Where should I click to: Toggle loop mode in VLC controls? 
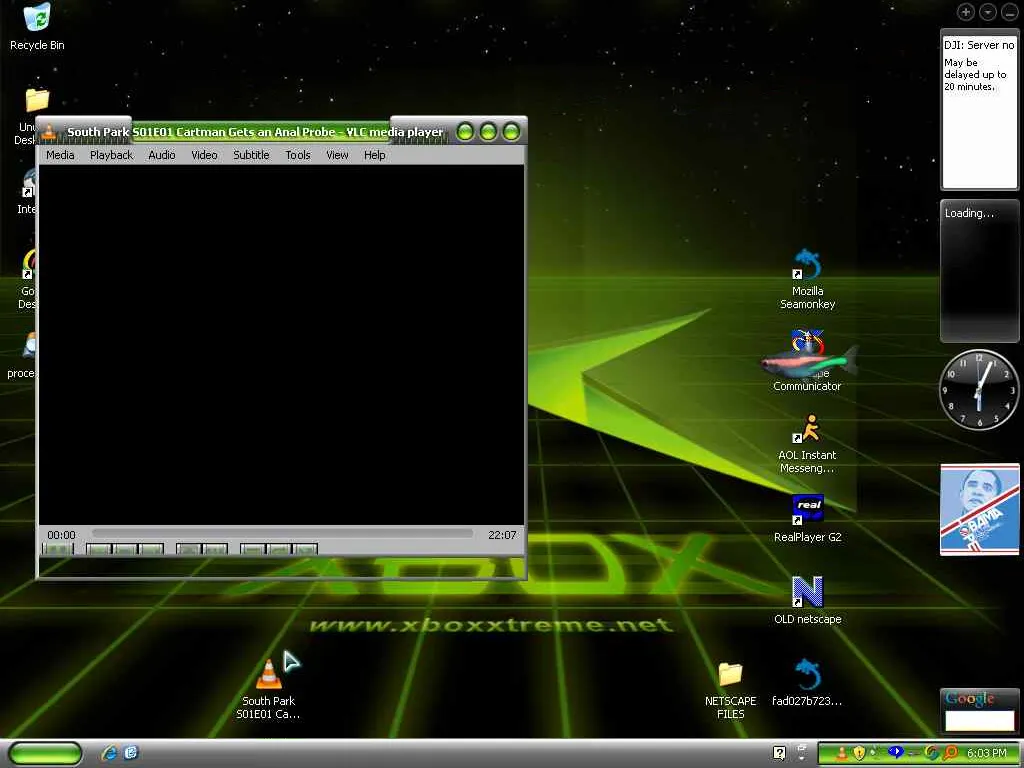coord(279,549)
